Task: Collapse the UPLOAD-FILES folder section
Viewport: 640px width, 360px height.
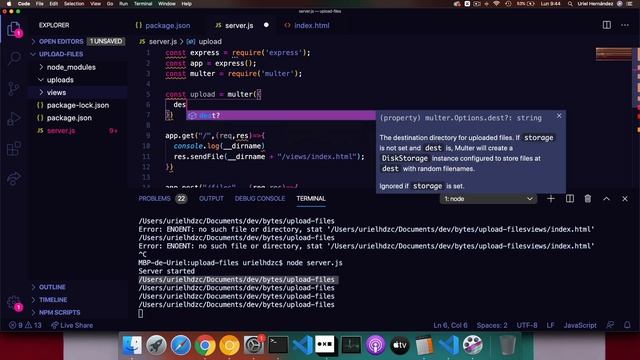Action: (61, 54)
